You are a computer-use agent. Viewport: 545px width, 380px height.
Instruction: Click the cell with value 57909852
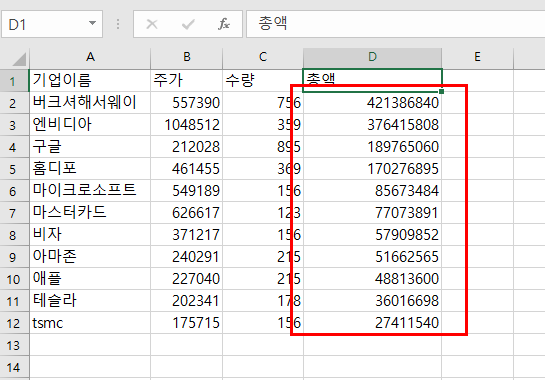tap(372, 235)
